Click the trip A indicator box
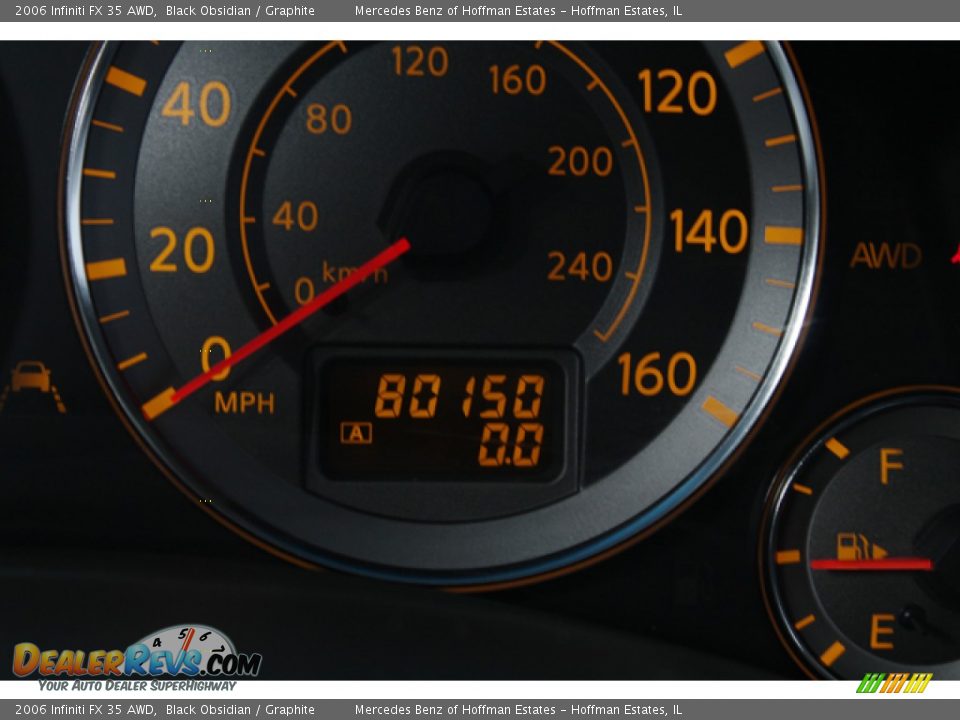The image size is (960, 720). (356, 433)
